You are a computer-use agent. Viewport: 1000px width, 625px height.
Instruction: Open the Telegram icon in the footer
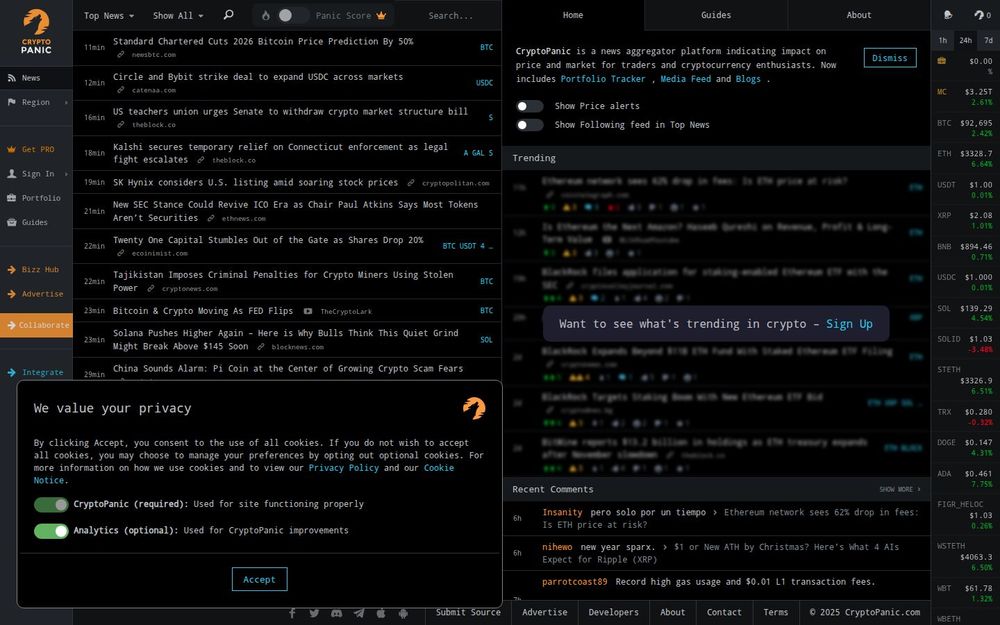(x=359, y=613)
